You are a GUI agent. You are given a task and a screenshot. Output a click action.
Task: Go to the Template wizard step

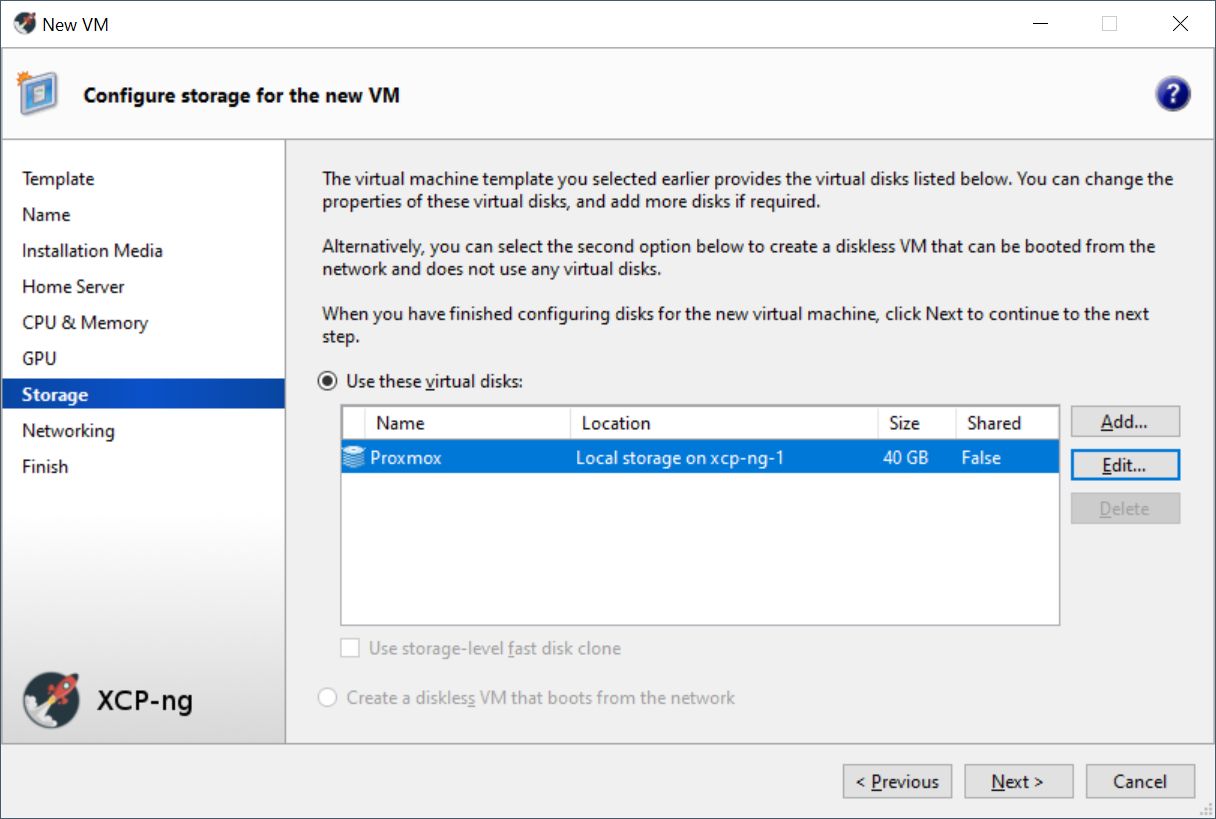coord(58,179)
